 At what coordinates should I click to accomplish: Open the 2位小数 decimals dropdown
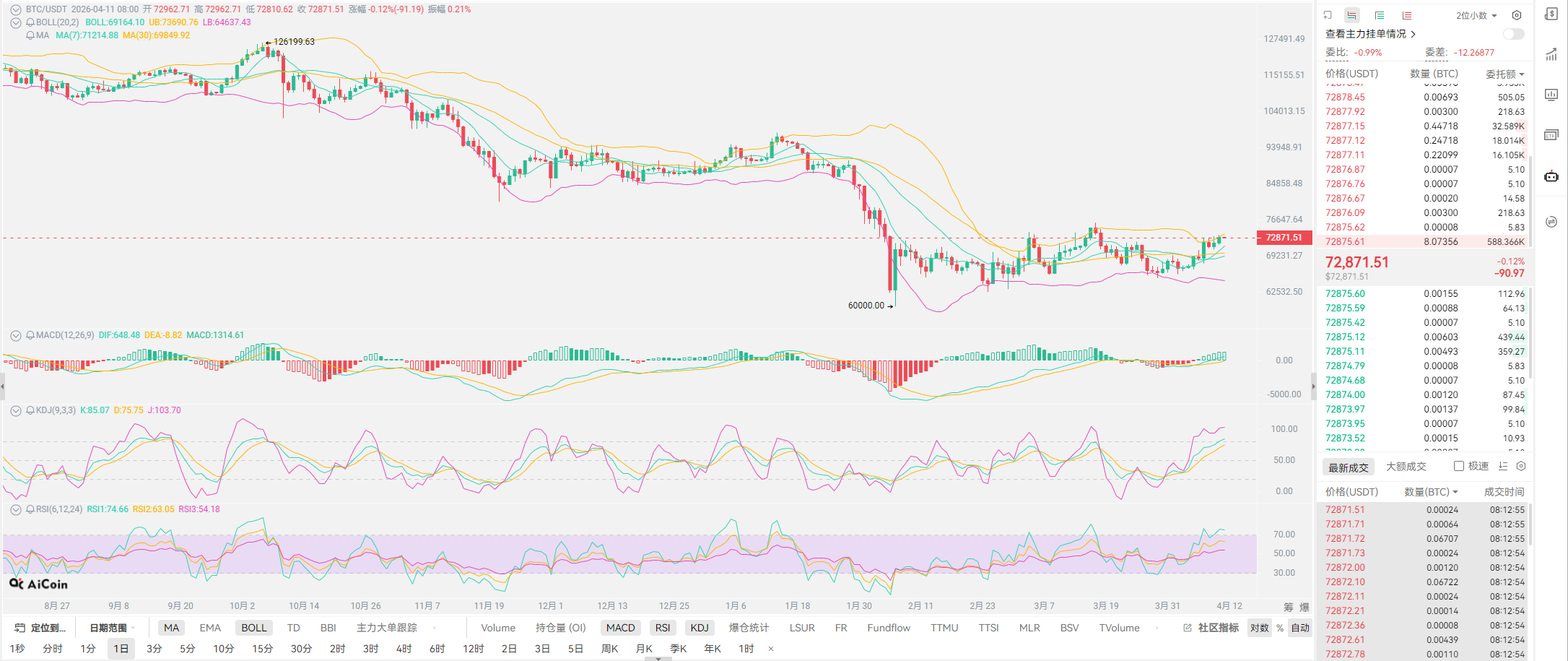click(1476, 15)
